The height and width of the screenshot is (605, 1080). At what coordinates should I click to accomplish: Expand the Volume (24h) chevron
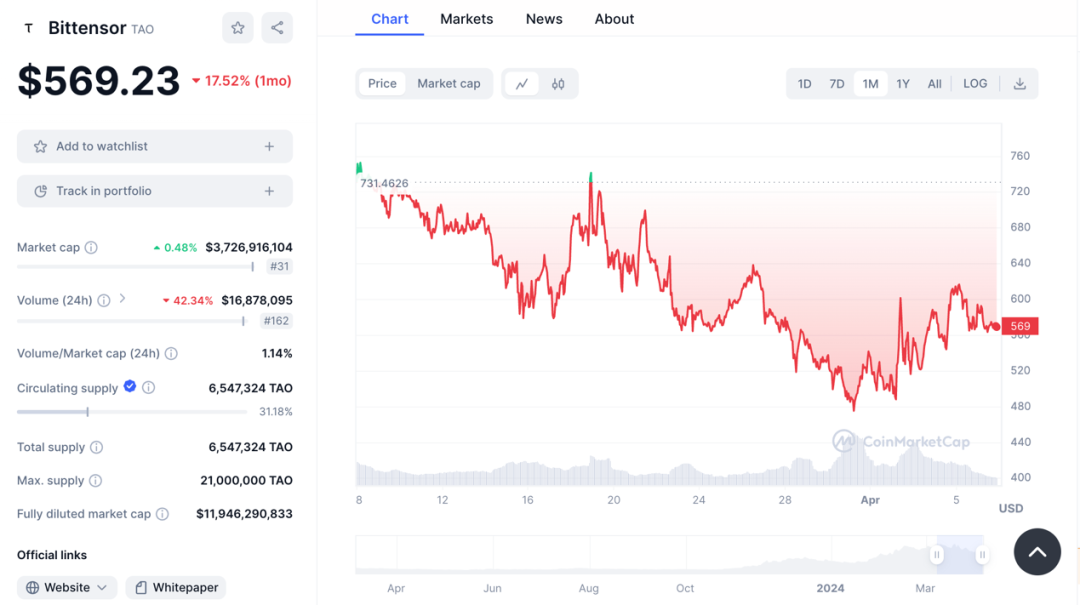tap(123, 299)
